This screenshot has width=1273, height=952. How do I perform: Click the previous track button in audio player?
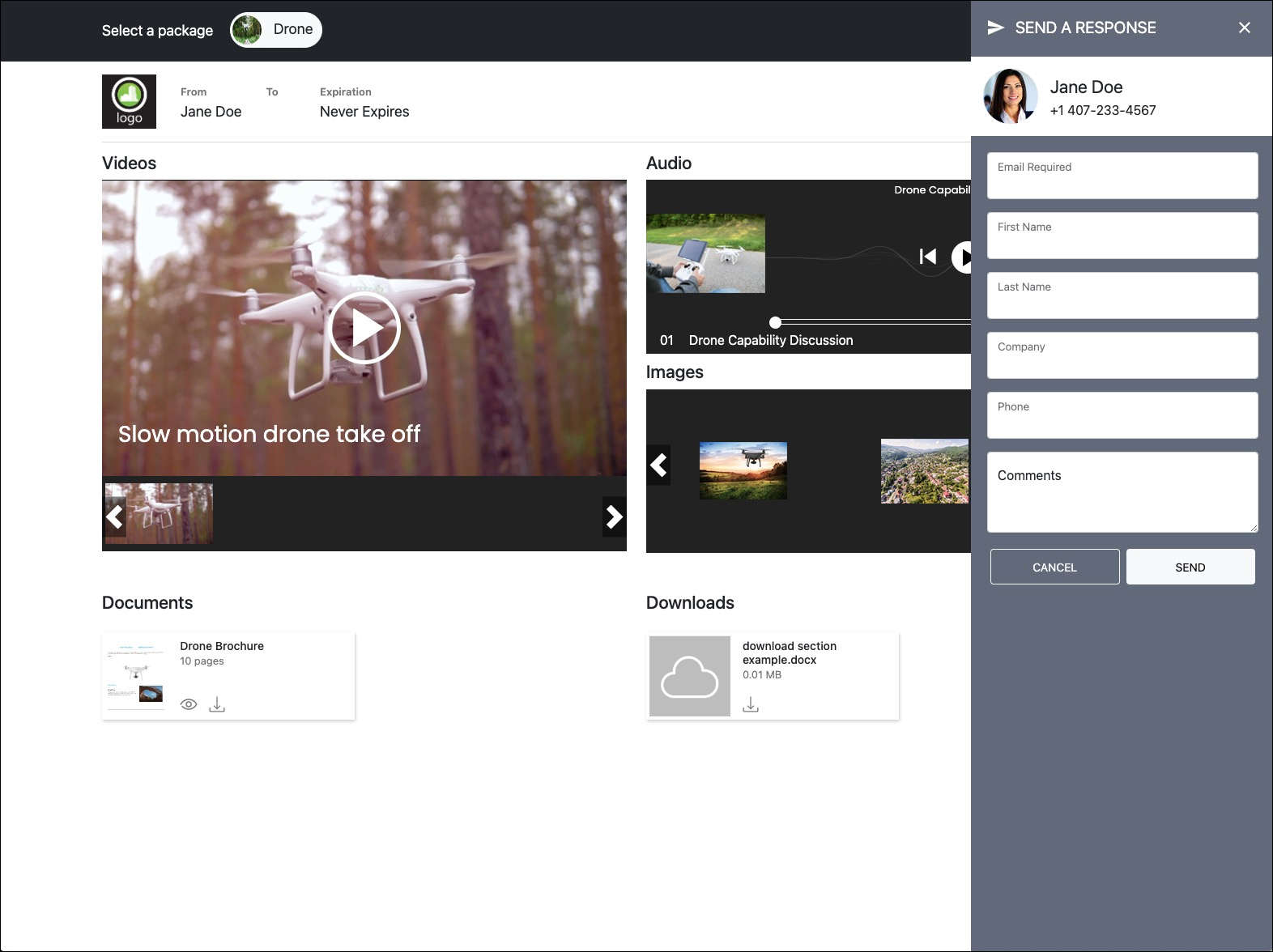pos(928,257)
